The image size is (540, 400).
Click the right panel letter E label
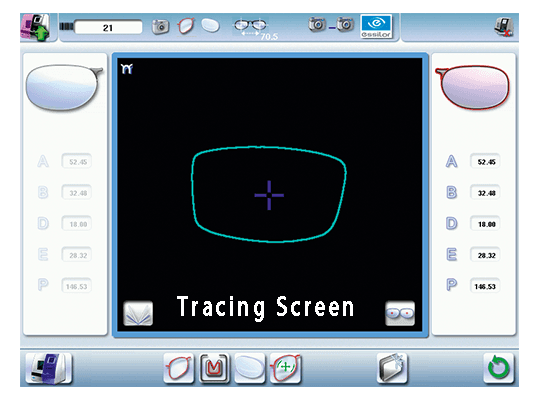[x=451, y=255]
